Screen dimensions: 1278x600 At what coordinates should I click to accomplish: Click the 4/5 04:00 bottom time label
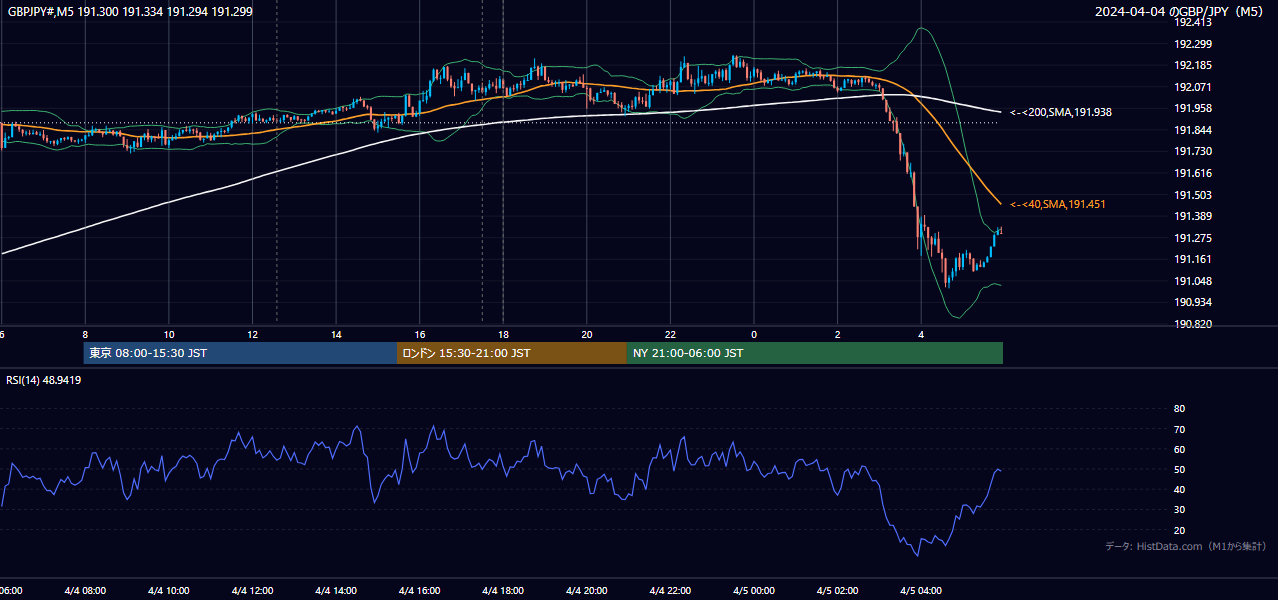click(x=921, y=591)
